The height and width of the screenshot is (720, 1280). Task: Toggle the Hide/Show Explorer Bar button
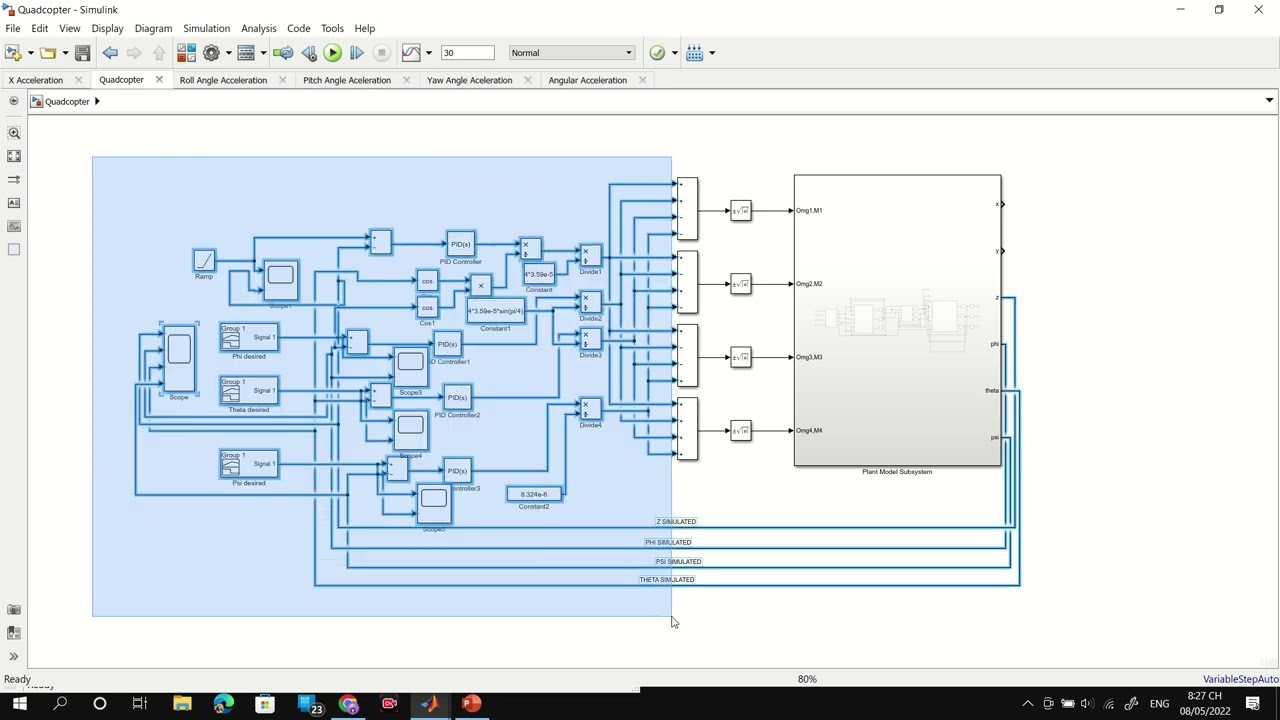(14, 101)
